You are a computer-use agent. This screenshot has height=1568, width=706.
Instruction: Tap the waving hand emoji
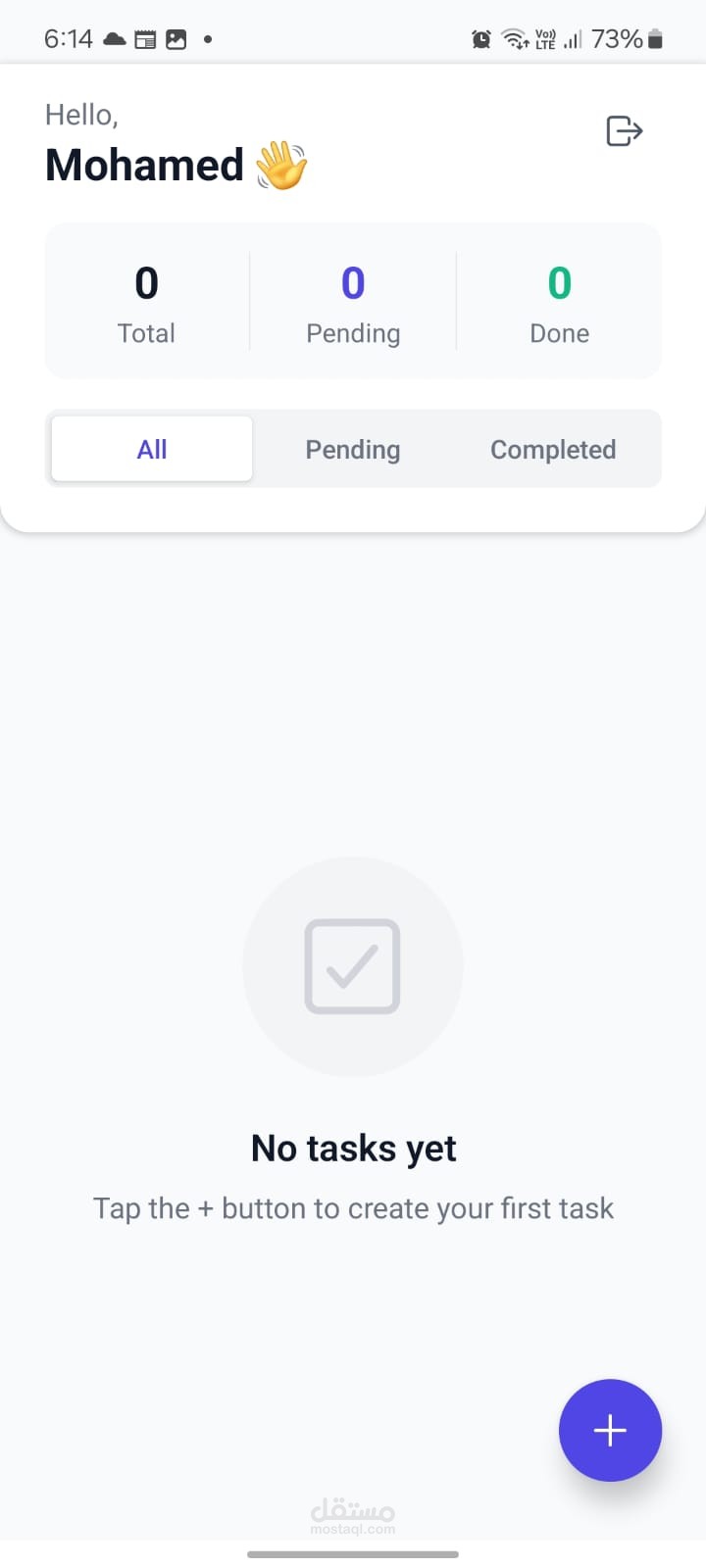pos(281,166)
